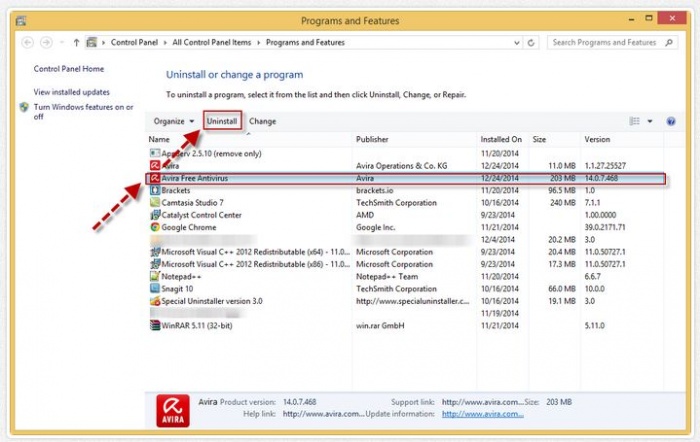Select the Catalyst Control Center entry
This screenshot has height=442, width=700.
pos(201,215)
